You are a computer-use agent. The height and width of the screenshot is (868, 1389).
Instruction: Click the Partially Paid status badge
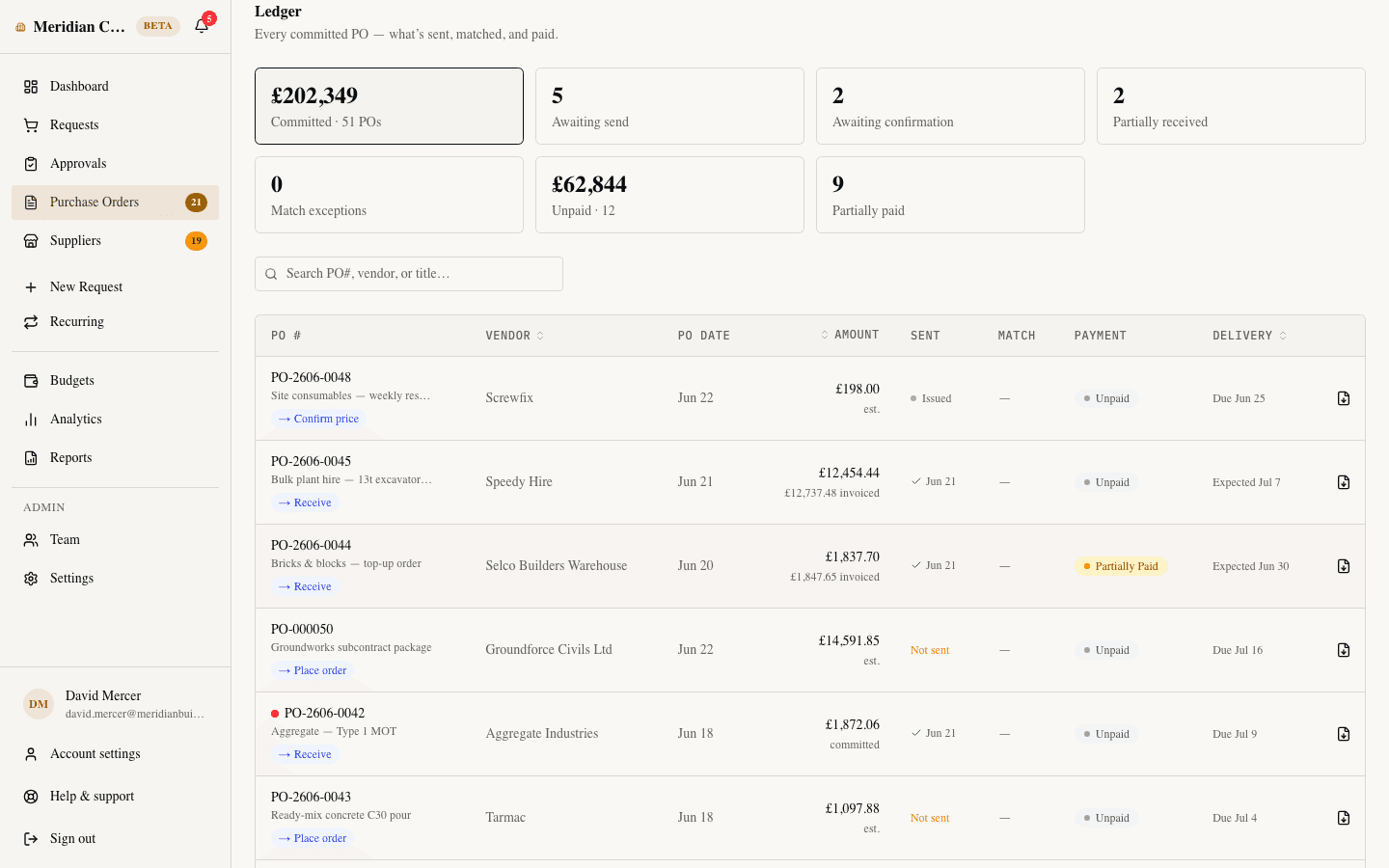[x=1120, y=566]
